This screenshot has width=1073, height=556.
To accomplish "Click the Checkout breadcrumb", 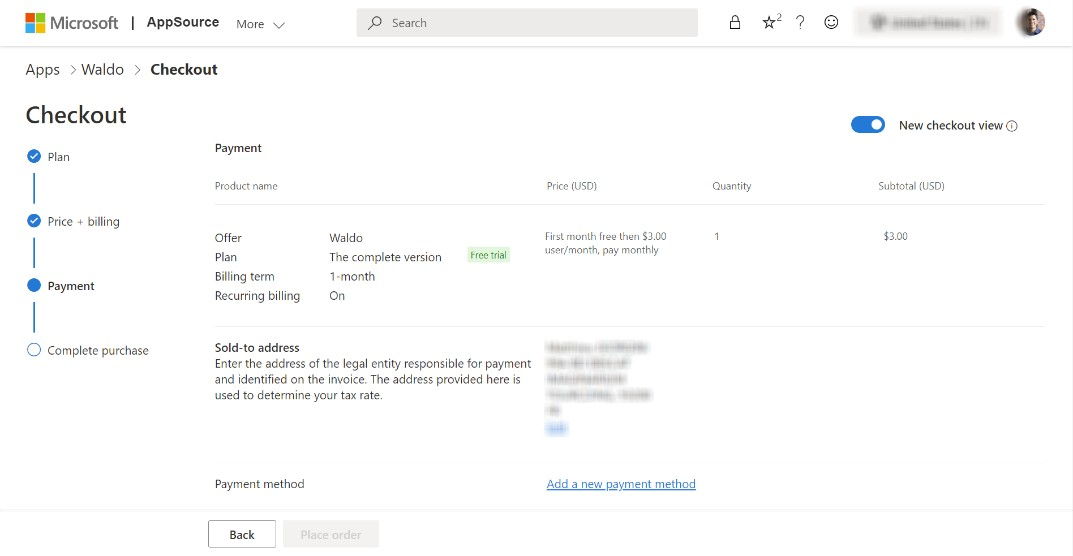I will (184, 70).
